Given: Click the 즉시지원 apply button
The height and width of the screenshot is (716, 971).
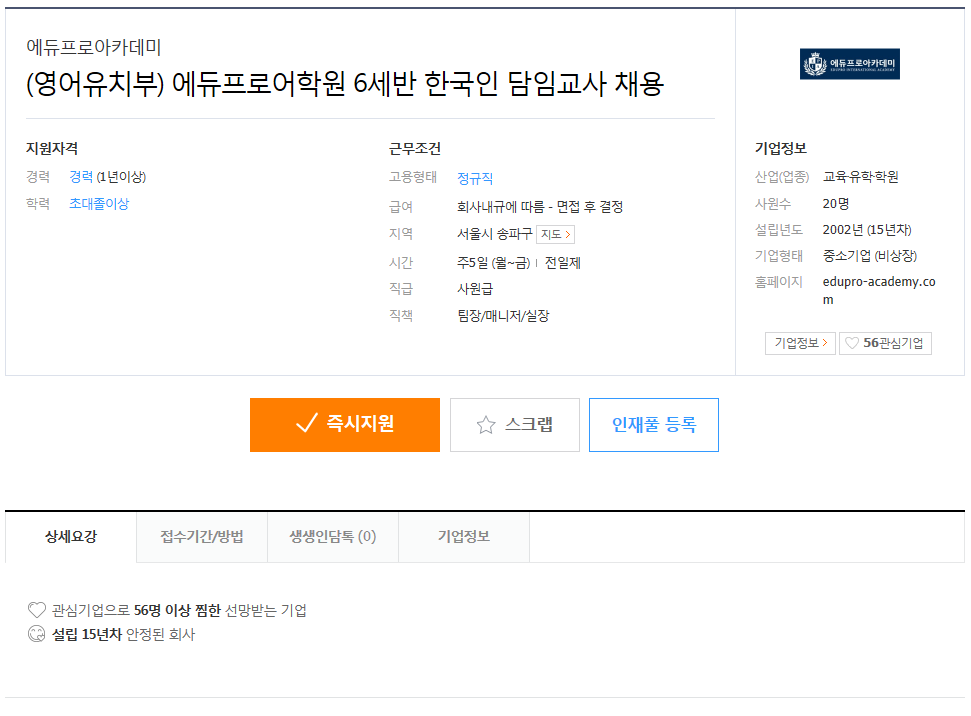Looking at the screenshot, I should [x=345, y=425].
